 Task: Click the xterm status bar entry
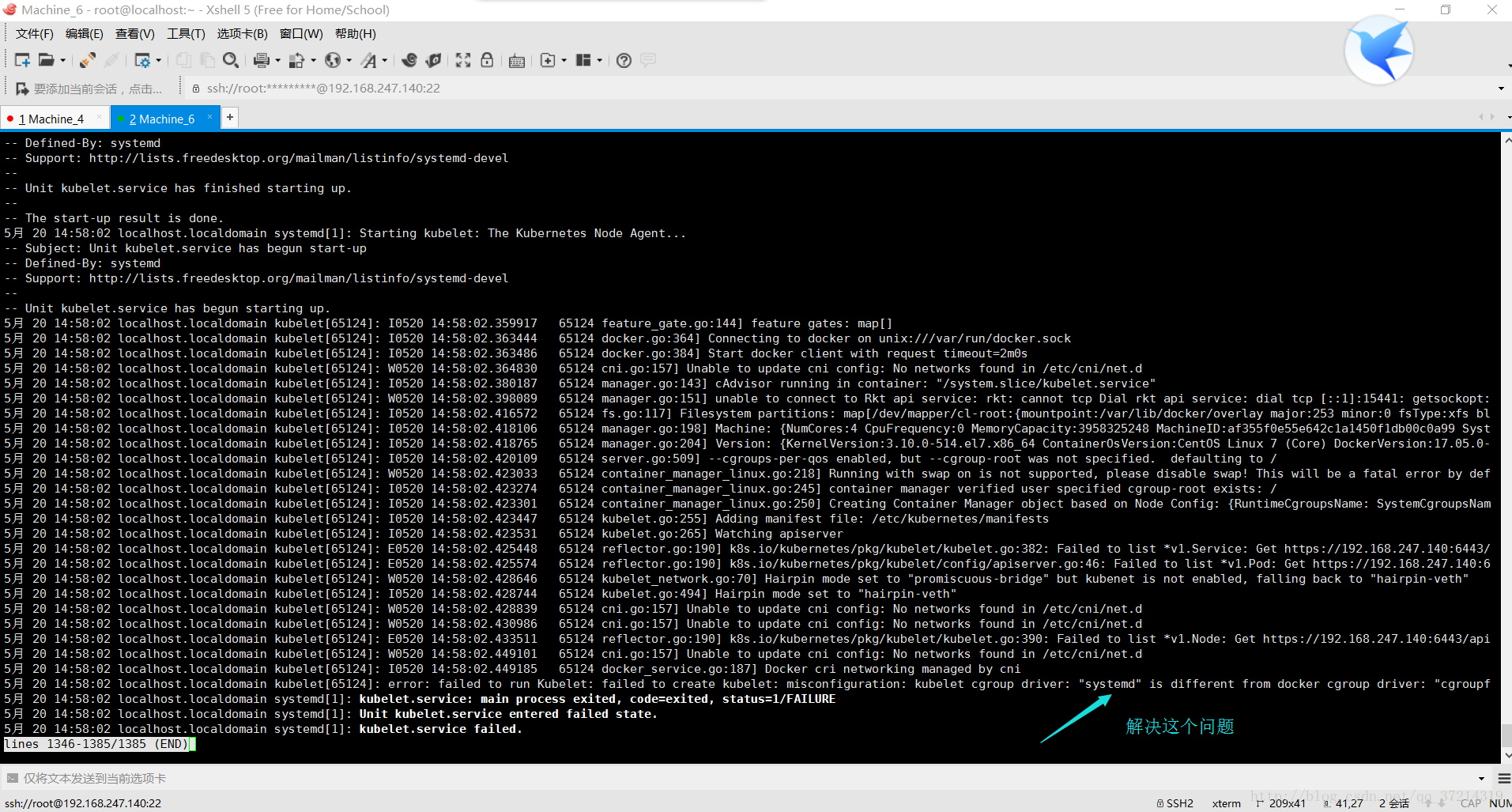coord(1226,803)
